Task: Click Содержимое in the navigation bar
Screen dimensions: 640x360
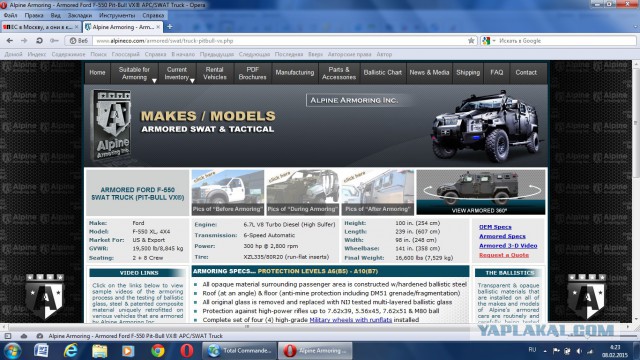Action: coord(68,54)
